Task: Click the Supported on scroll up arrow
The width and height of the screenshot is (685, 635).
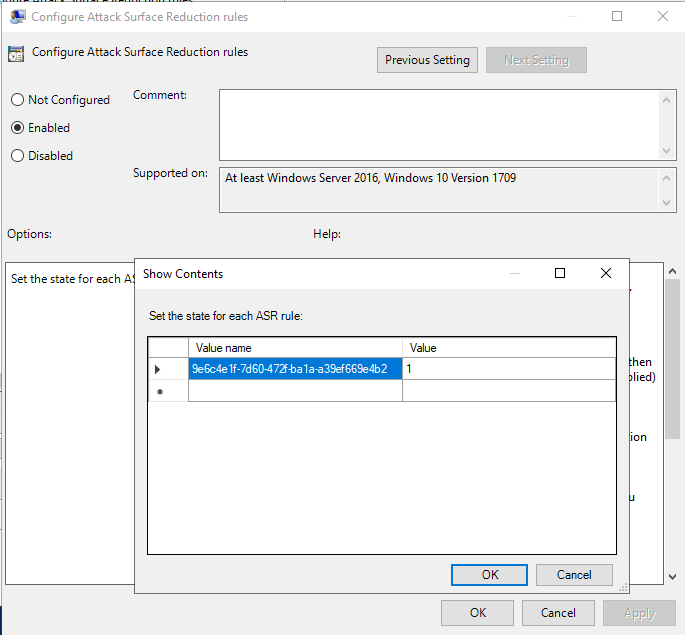Action: point(669,177)
